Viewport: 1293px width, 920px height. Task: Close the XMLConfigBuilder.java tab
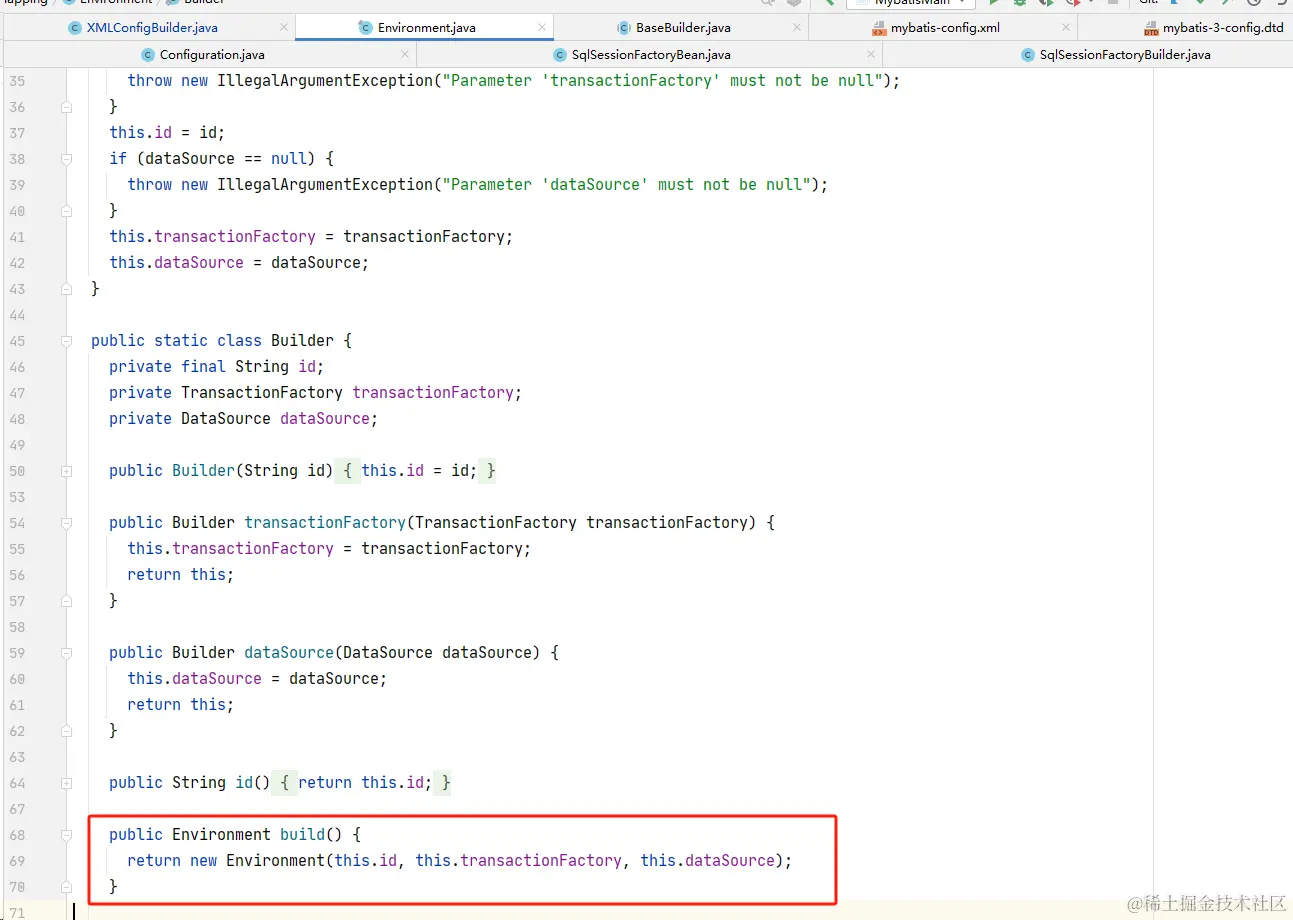(284, 28)
